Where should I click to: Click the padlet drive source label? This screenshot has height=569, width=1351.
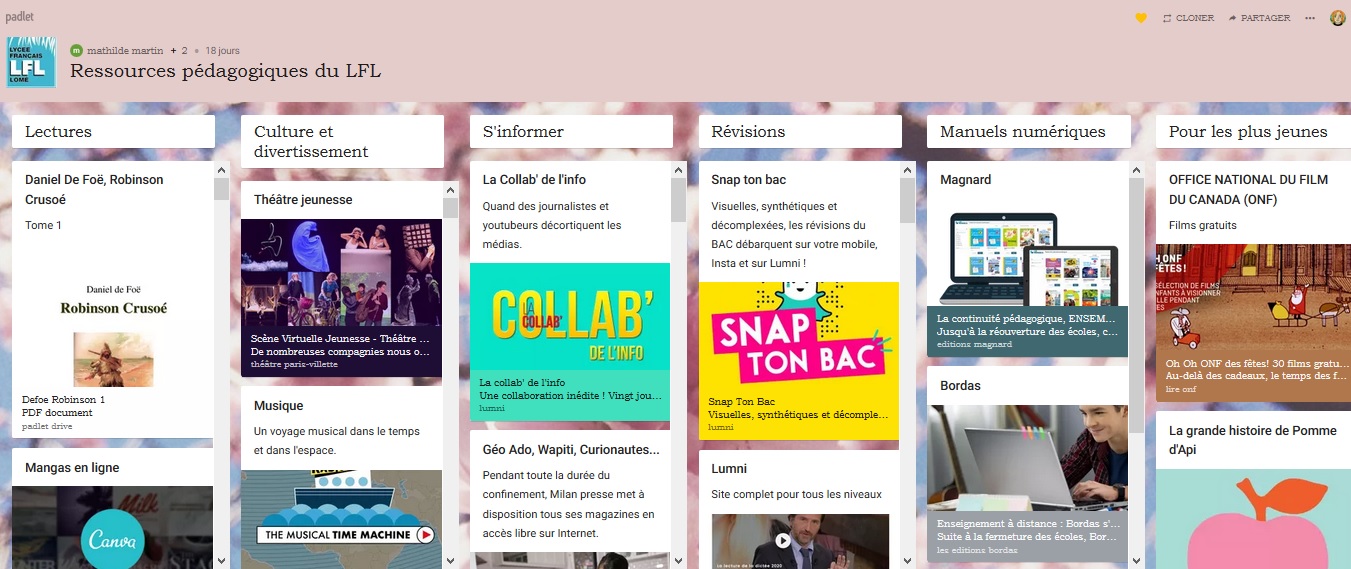click(47, 426)
